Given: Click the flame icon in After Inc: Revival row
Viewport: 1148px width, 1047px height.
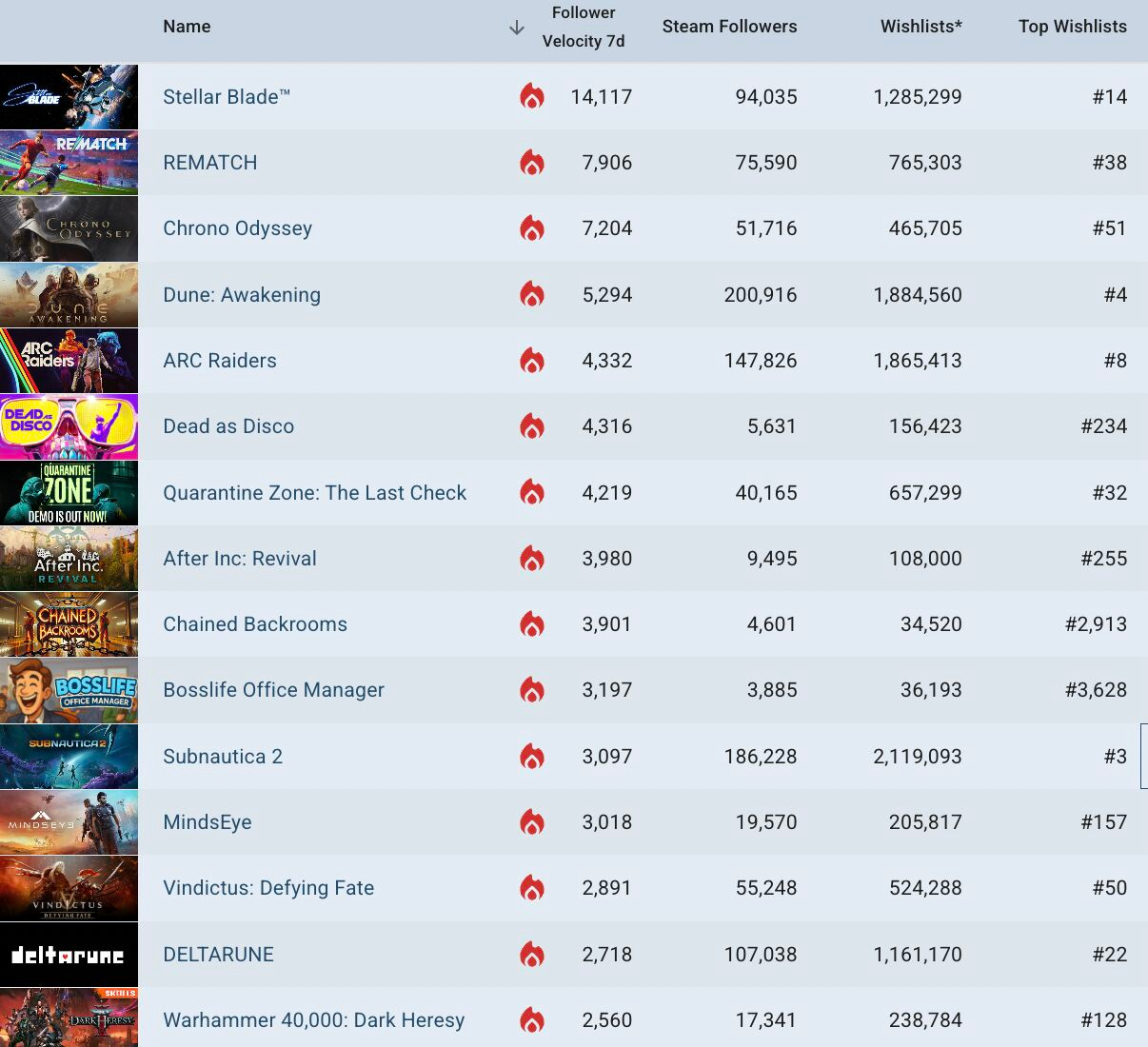Looking at the screenshot, I should pos(532,559).
